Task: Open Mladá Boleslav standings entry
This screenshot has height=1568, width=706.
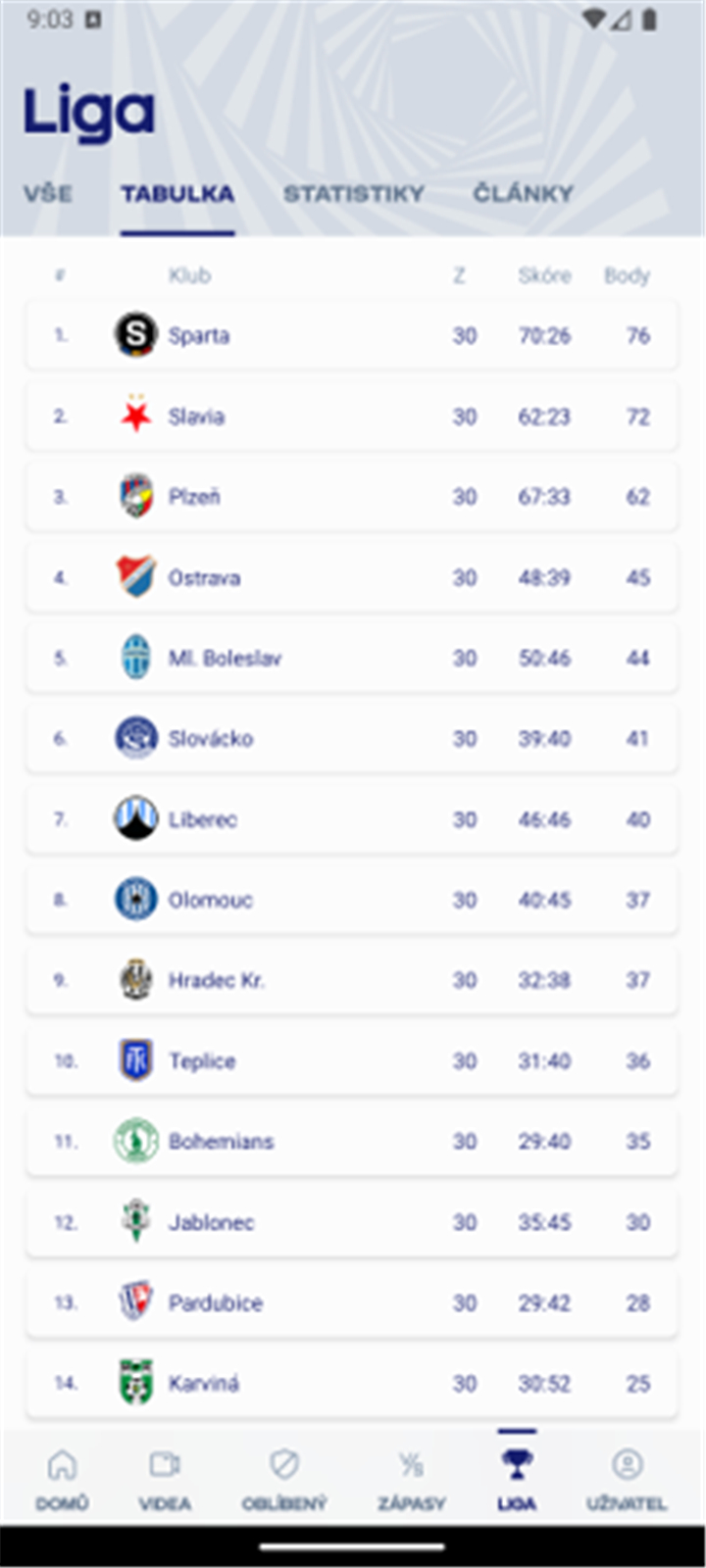Action: point(353,658)
